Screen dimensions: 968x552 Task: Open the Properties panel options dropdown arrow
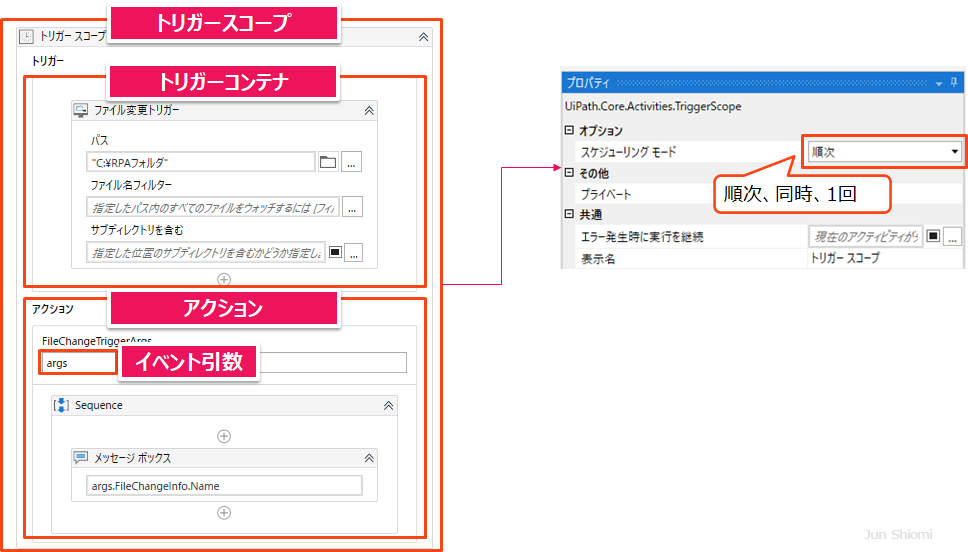pos(939,83)
